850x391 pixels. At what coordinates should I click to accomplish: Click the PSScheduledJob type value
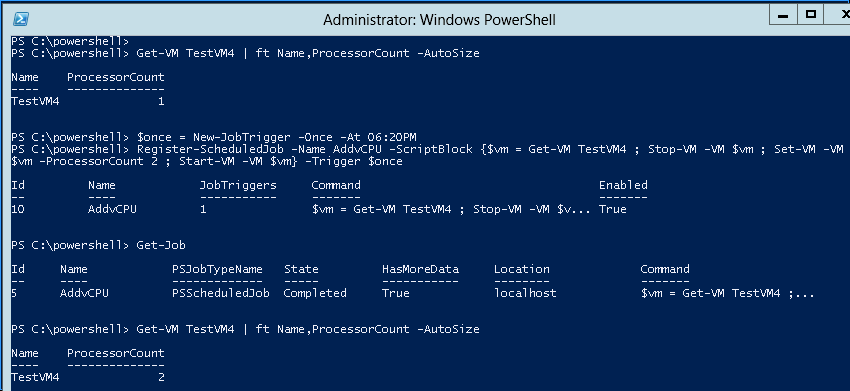(x=221, y=293)
